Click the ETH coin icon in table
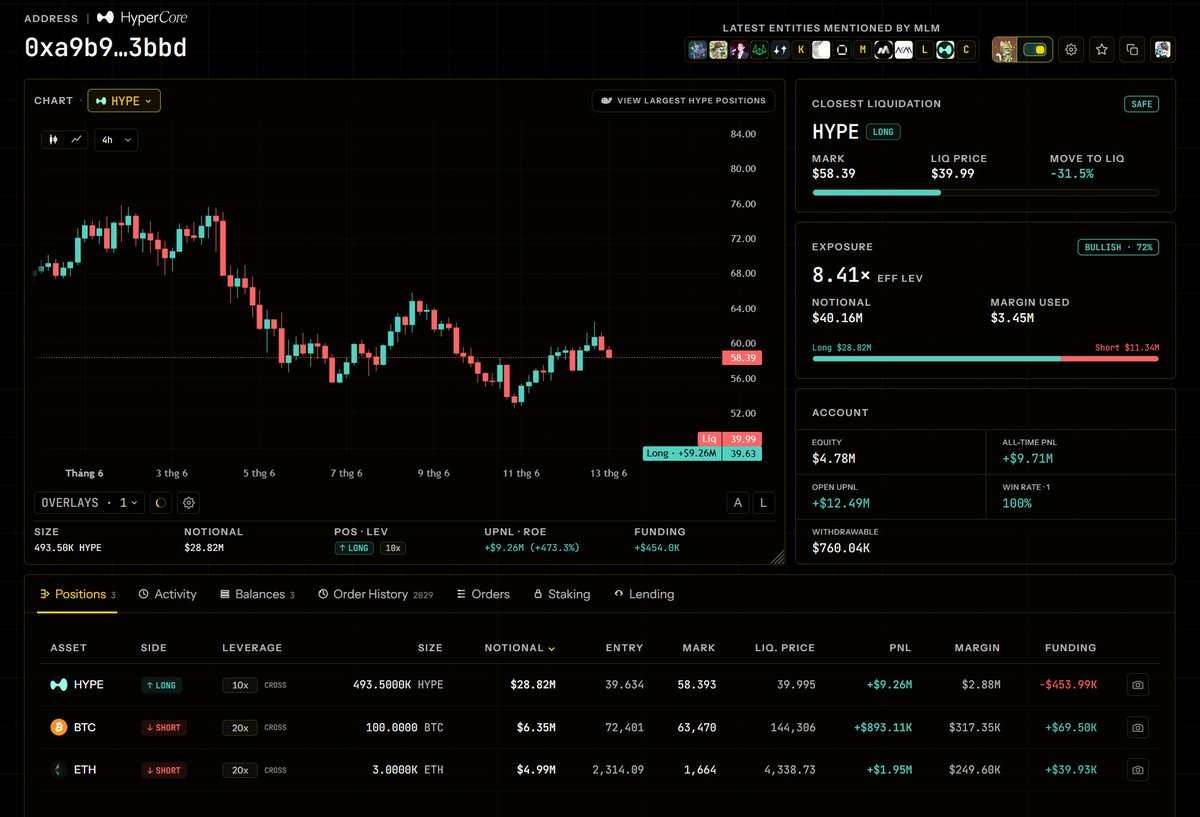This screenshot has width=1200, height=817. pyautogui.click(x=58, y=770)
